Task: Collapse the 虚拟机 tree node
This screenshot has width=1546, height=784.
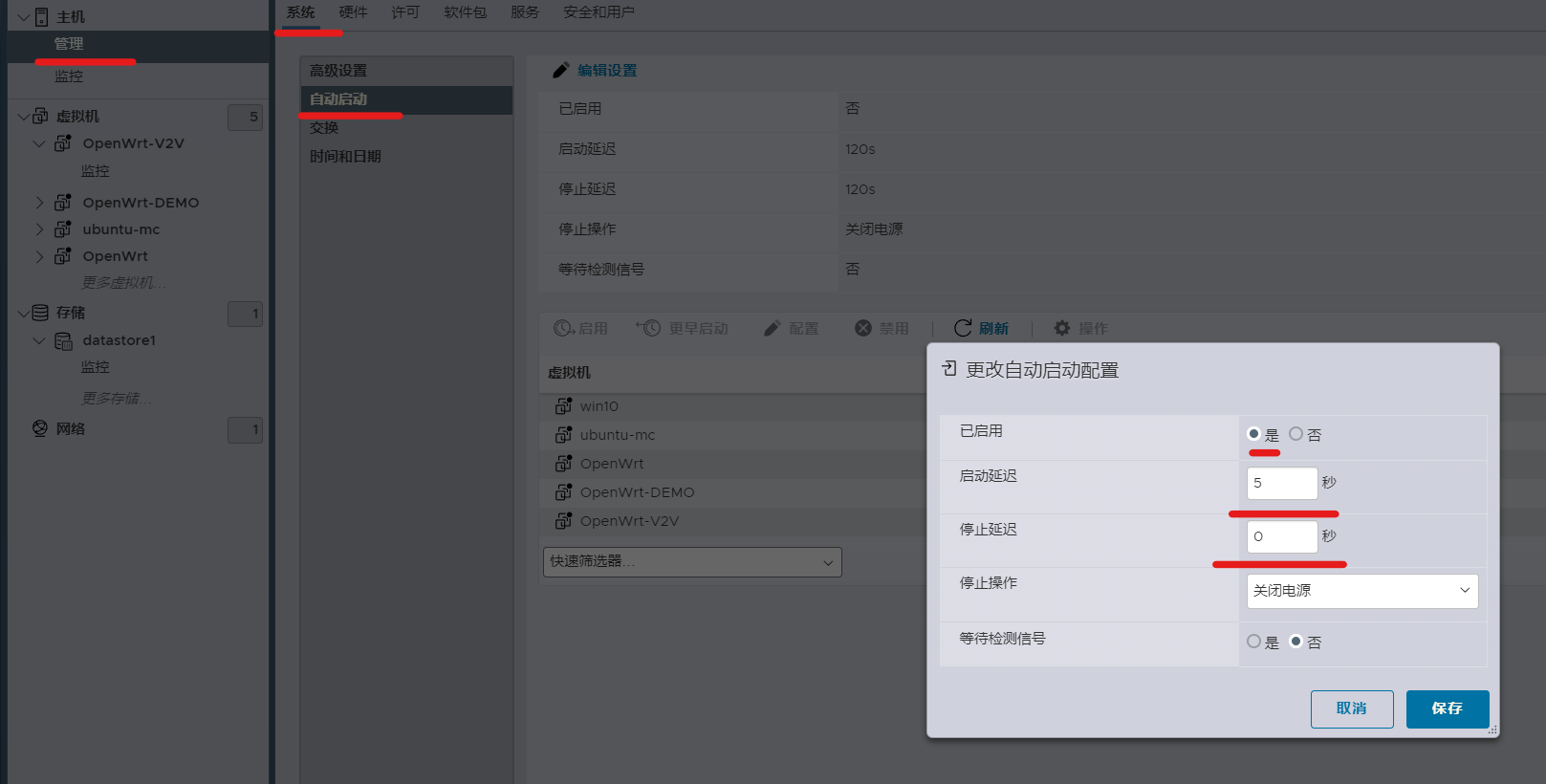Action: [x=24, y=116]
